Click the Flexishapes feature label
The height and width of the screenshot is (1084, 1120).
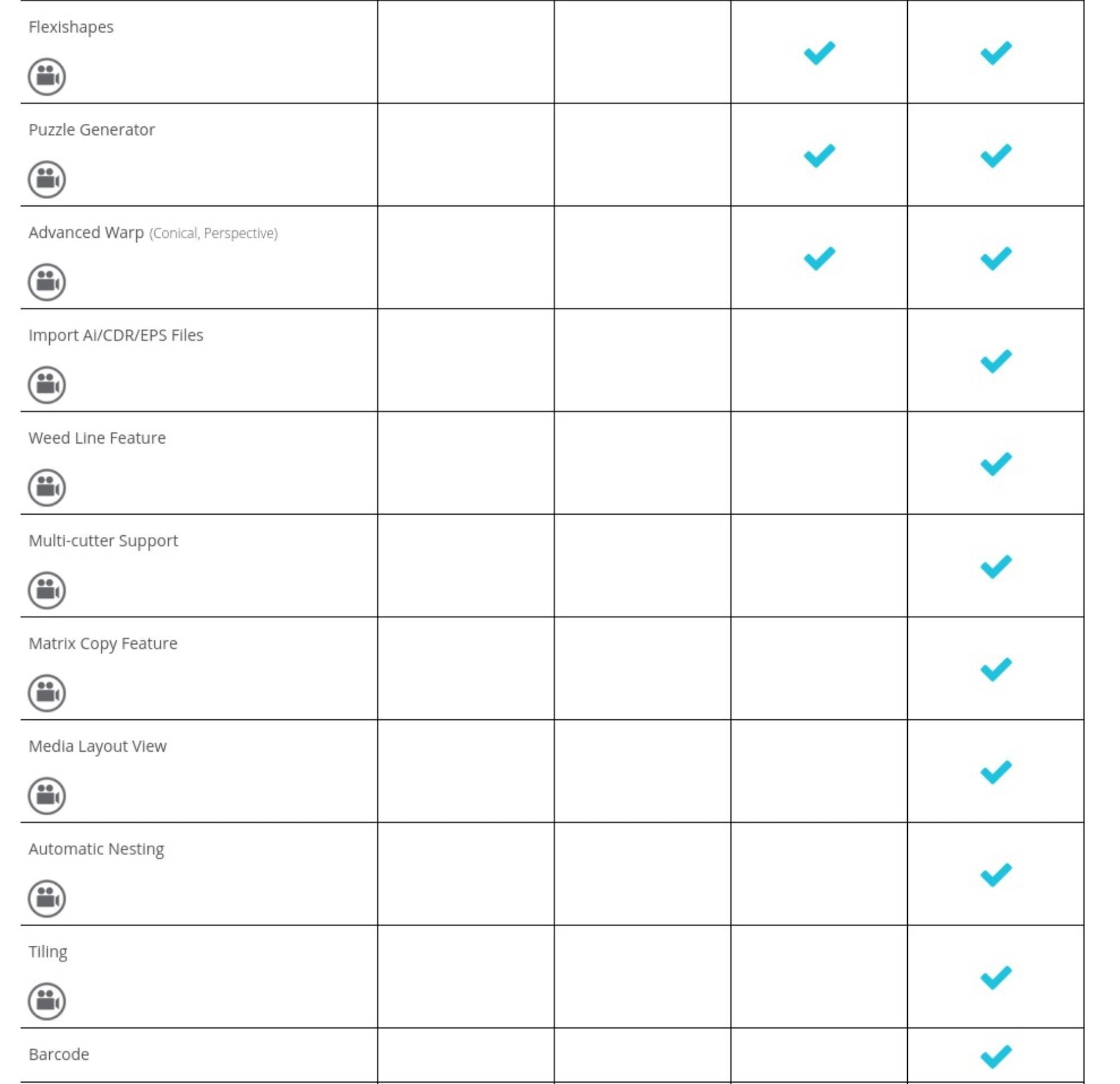click(x=71, y=27)
